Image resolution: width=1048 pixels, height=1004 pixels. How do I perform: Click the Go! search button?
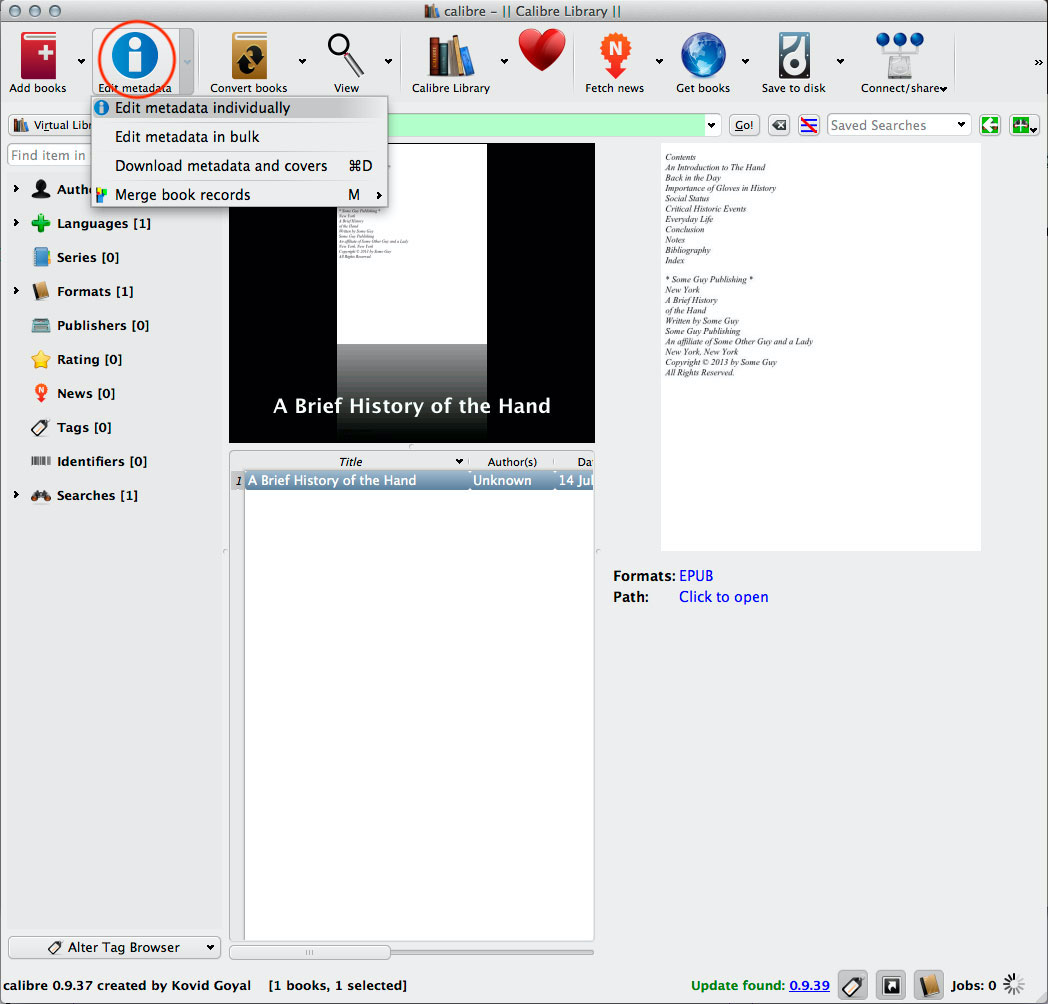tap(744, 125)
